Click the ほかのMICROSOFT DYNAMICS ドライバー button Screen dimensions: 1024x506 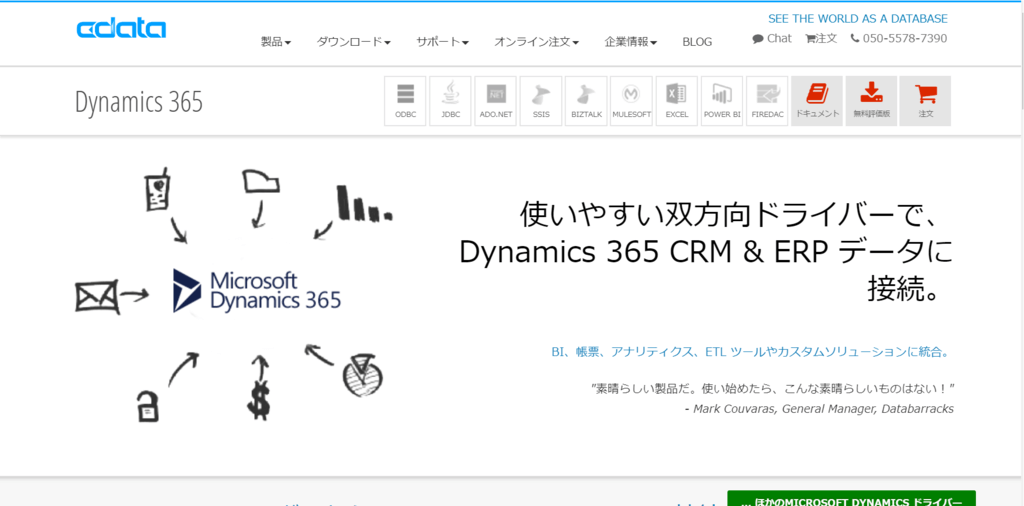[851, 499]
